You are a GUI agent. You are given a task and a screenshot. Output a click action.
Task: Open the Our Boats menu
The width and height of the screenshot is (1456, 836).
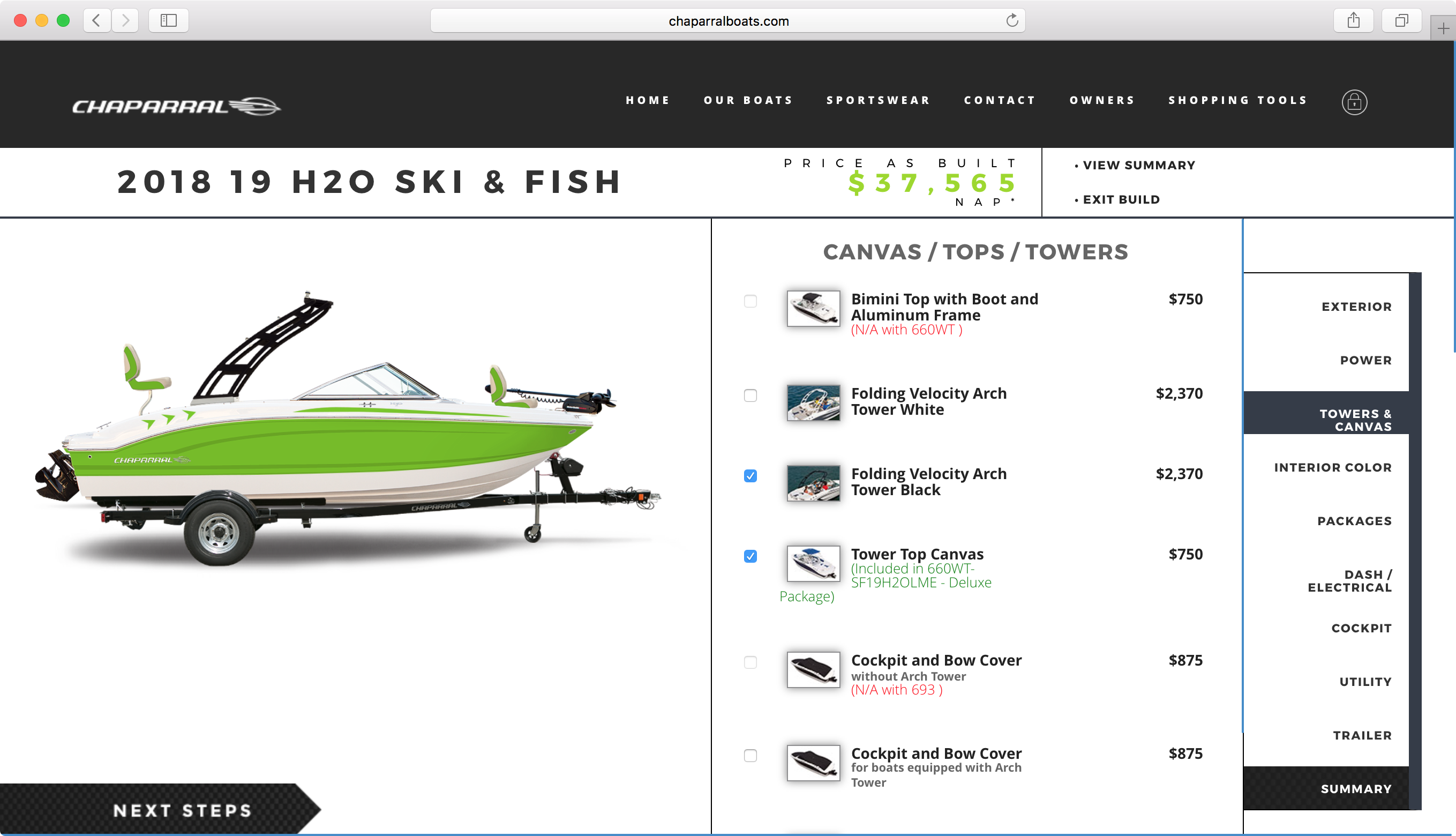748,101
